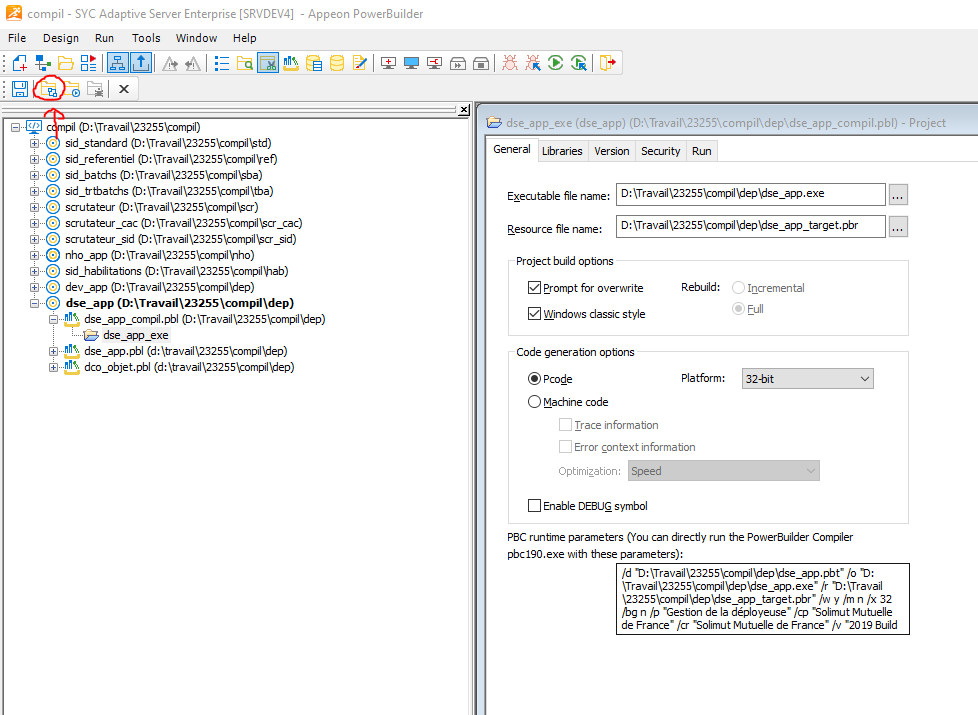This screenshot has height=715, width=978.
Task: Select the Machine code radio button
Action: pos(534,402)
